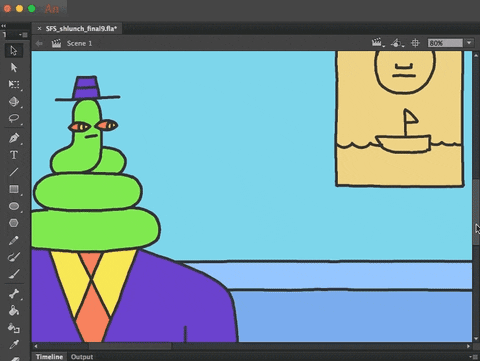Switch to the Output tab
This screenshot has height=361, width=480.
82,357
